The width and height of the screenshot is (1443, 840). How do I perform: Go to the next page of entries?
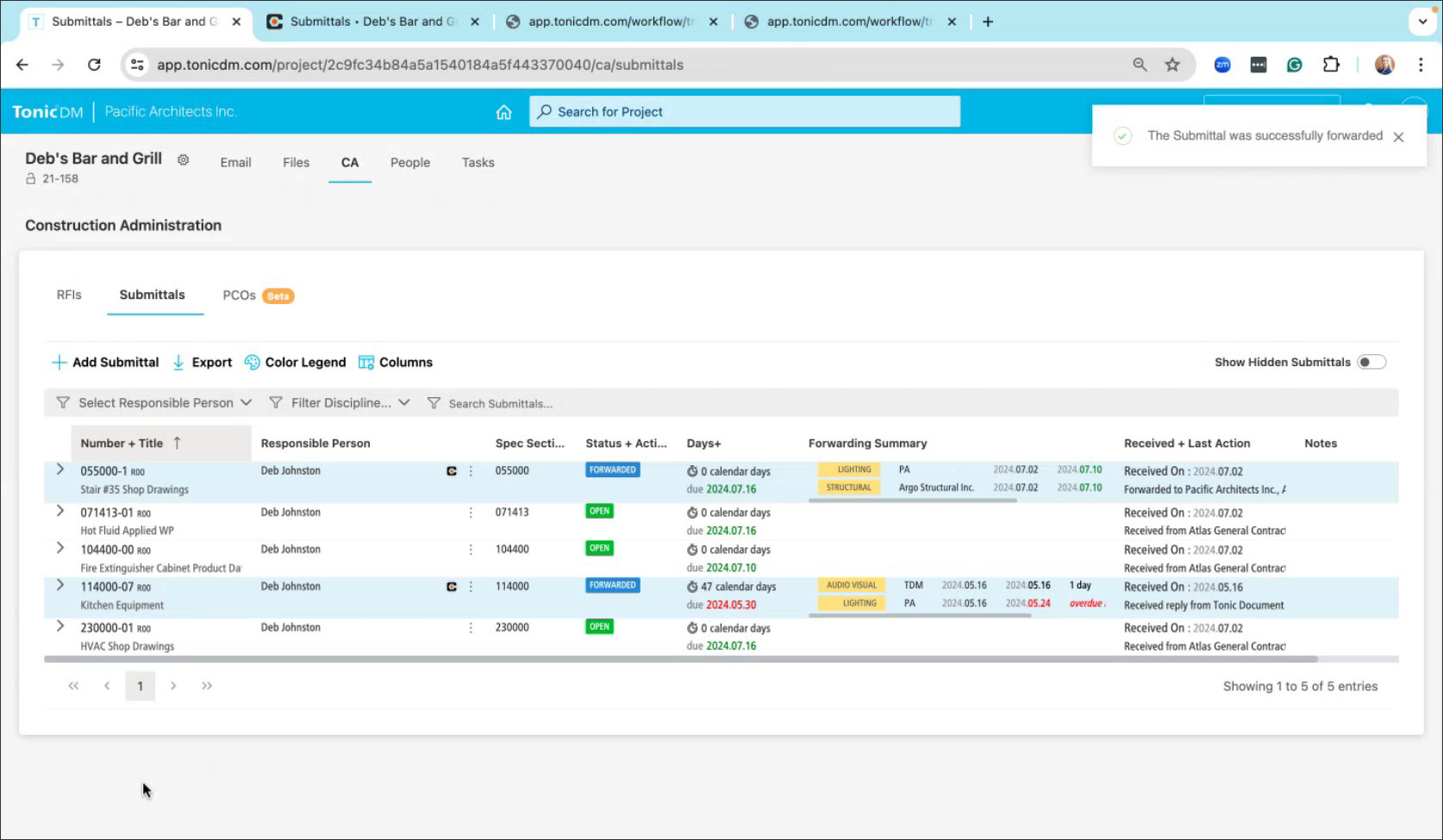[173, 686]
